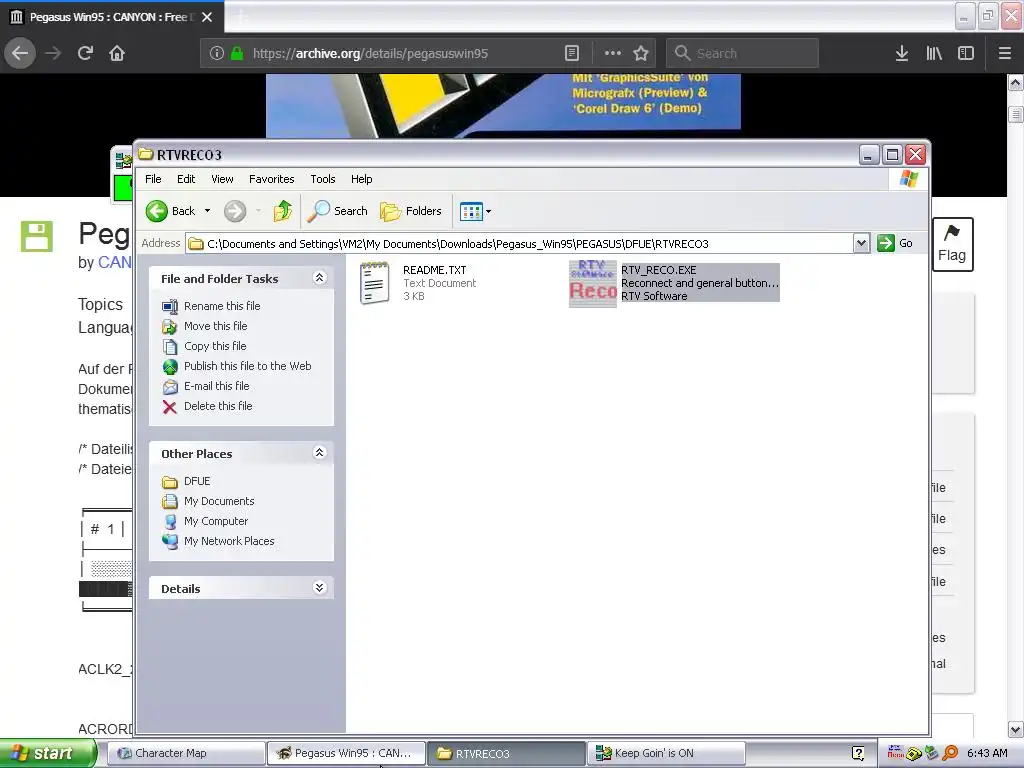Viewport: 1024px width, 768px height.
Task: Open My Documents under Other Places
Action: 219,502
